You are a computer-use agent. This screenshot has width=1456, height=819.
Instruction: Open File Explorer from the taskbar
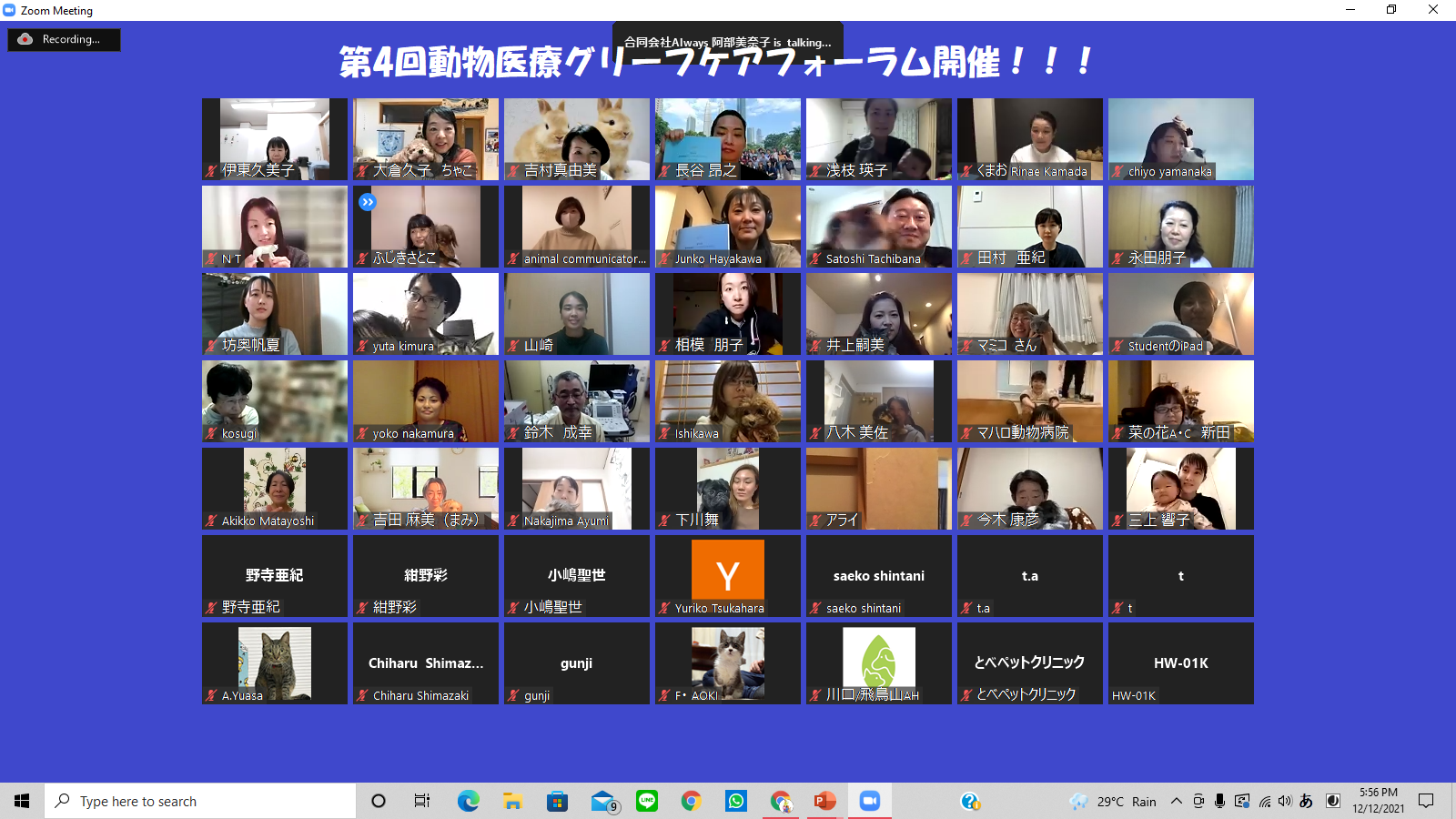tap(512, 801)
